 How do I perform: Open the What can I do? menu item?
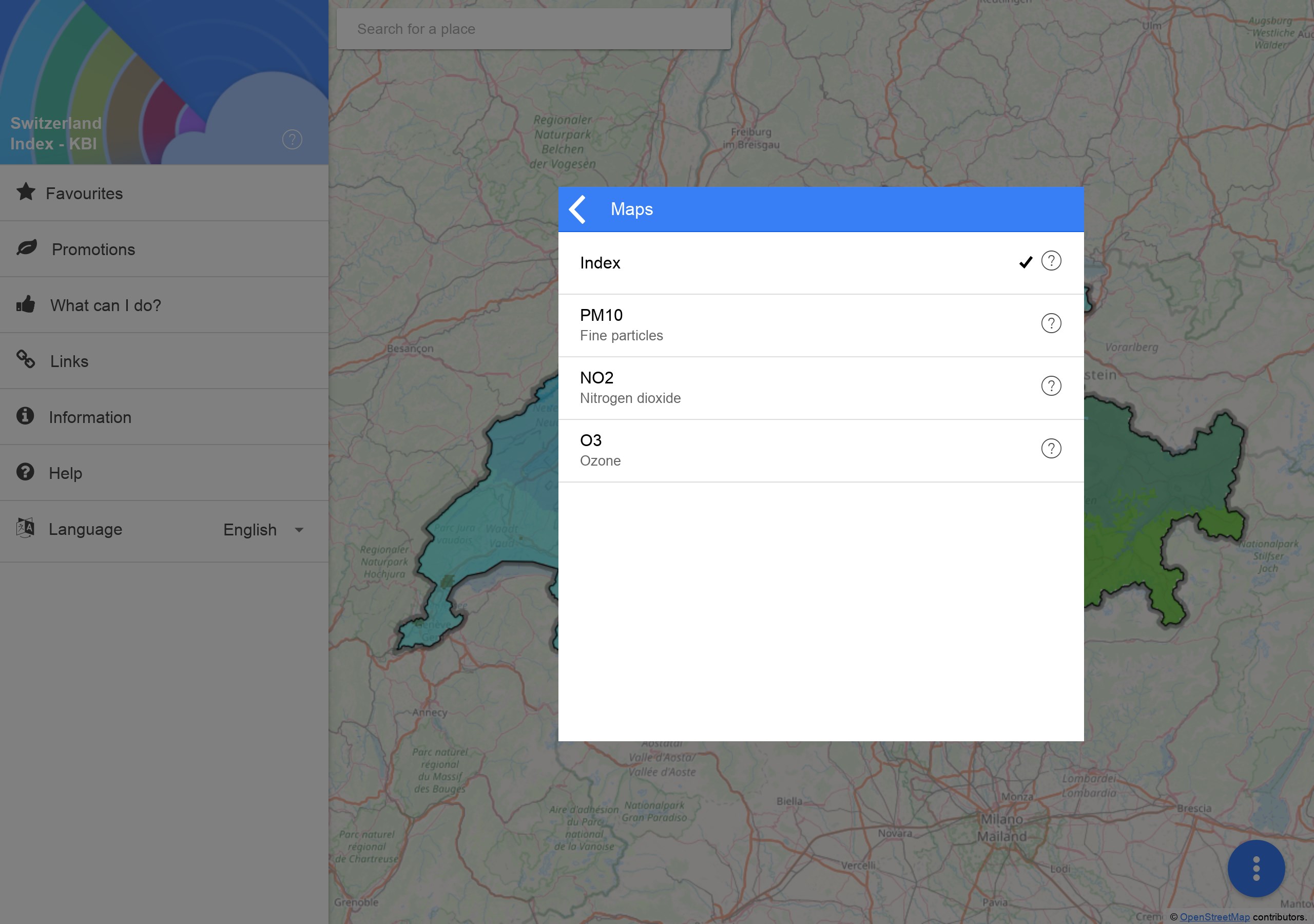click(x=106, y=305)
